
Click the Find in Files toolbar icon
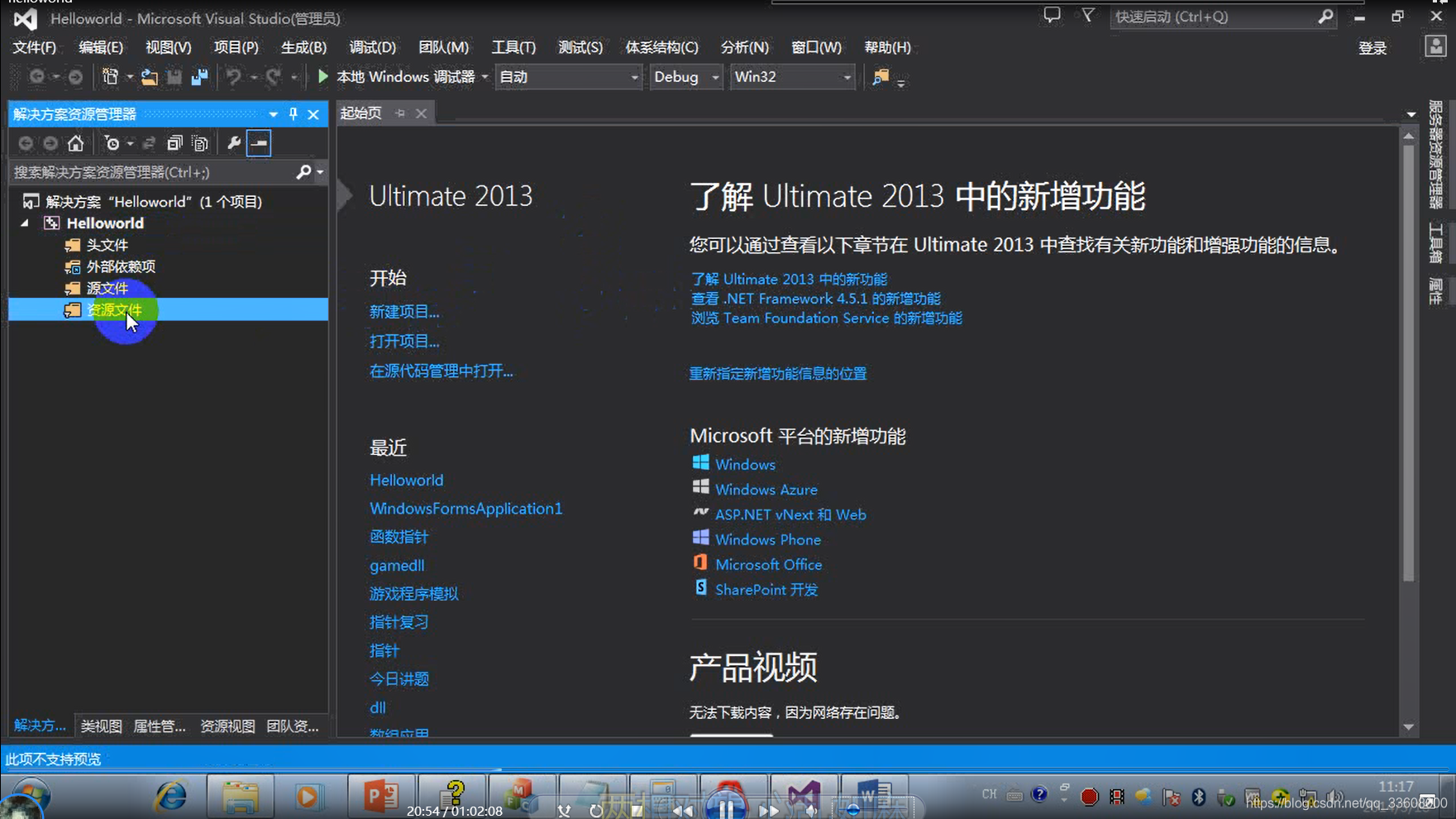pos(881,77)
